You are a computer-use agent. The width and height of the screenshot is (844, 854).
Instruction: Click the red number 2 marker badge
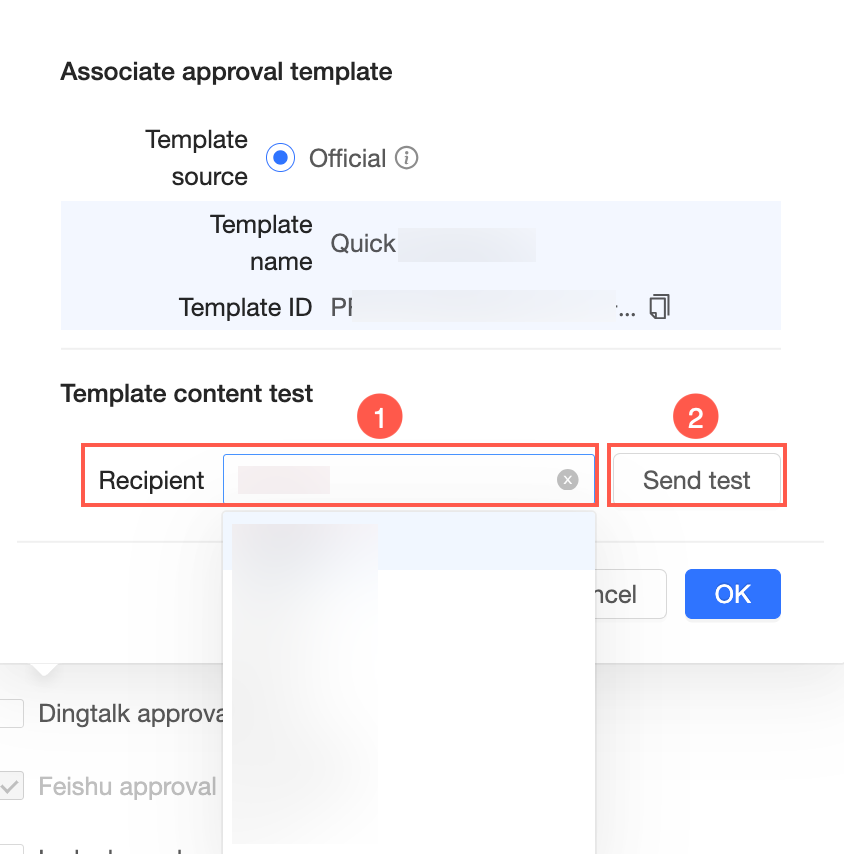(696, 417)
